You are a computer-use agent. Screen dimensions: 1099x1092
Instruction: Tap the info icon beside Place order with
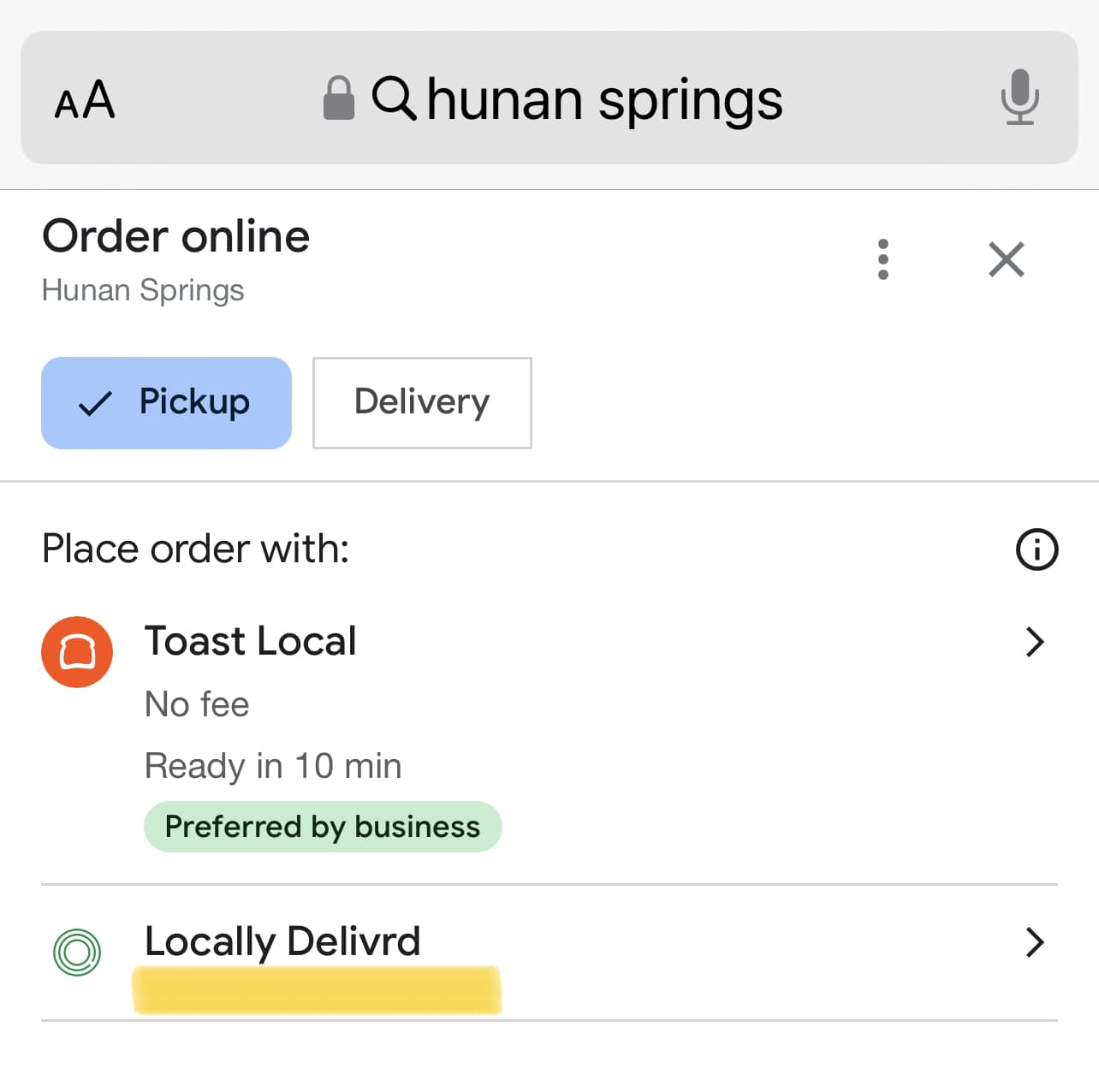1037,549
